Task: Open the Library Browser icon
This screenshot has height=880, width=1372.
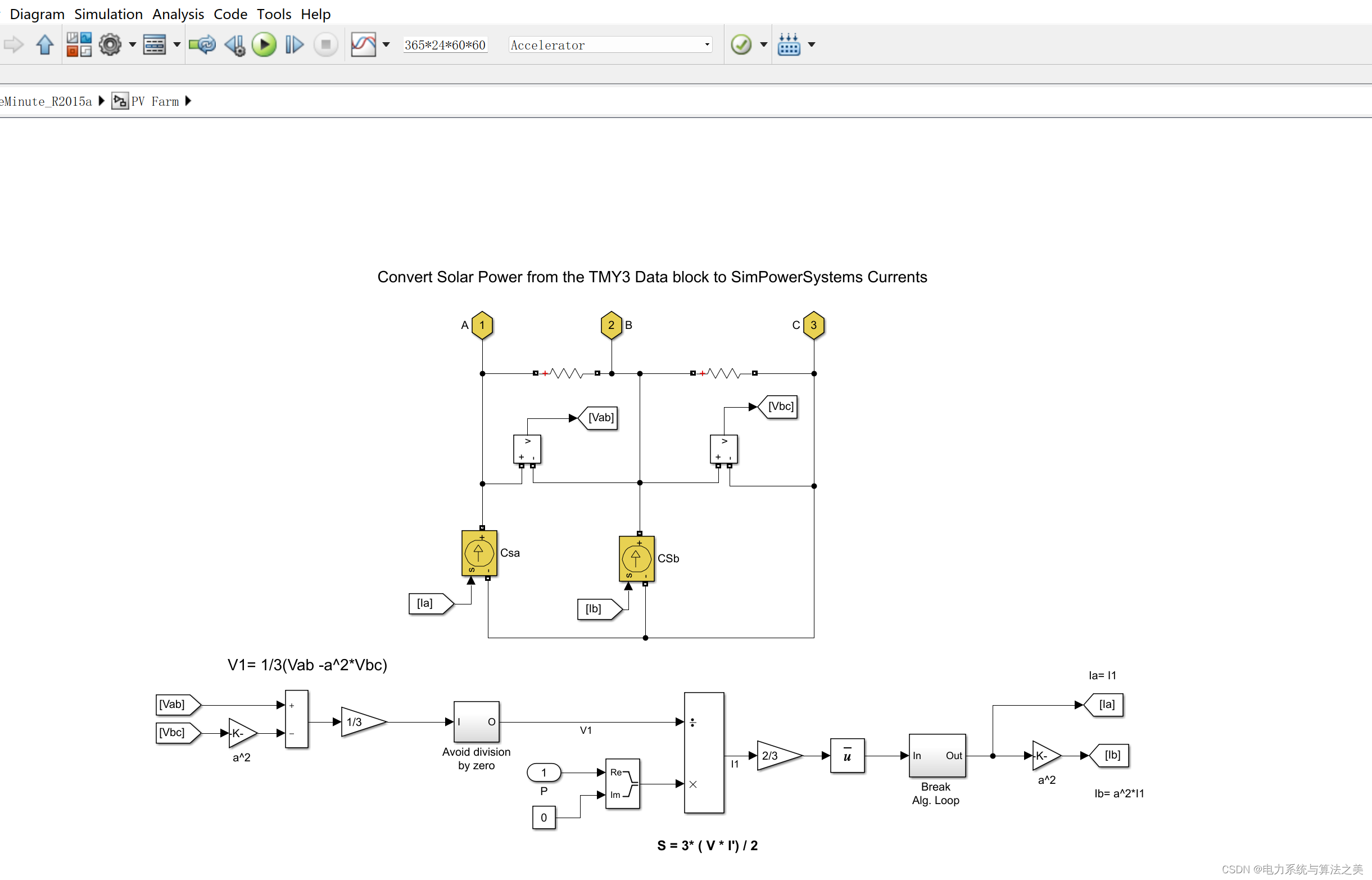Action: 79,44
